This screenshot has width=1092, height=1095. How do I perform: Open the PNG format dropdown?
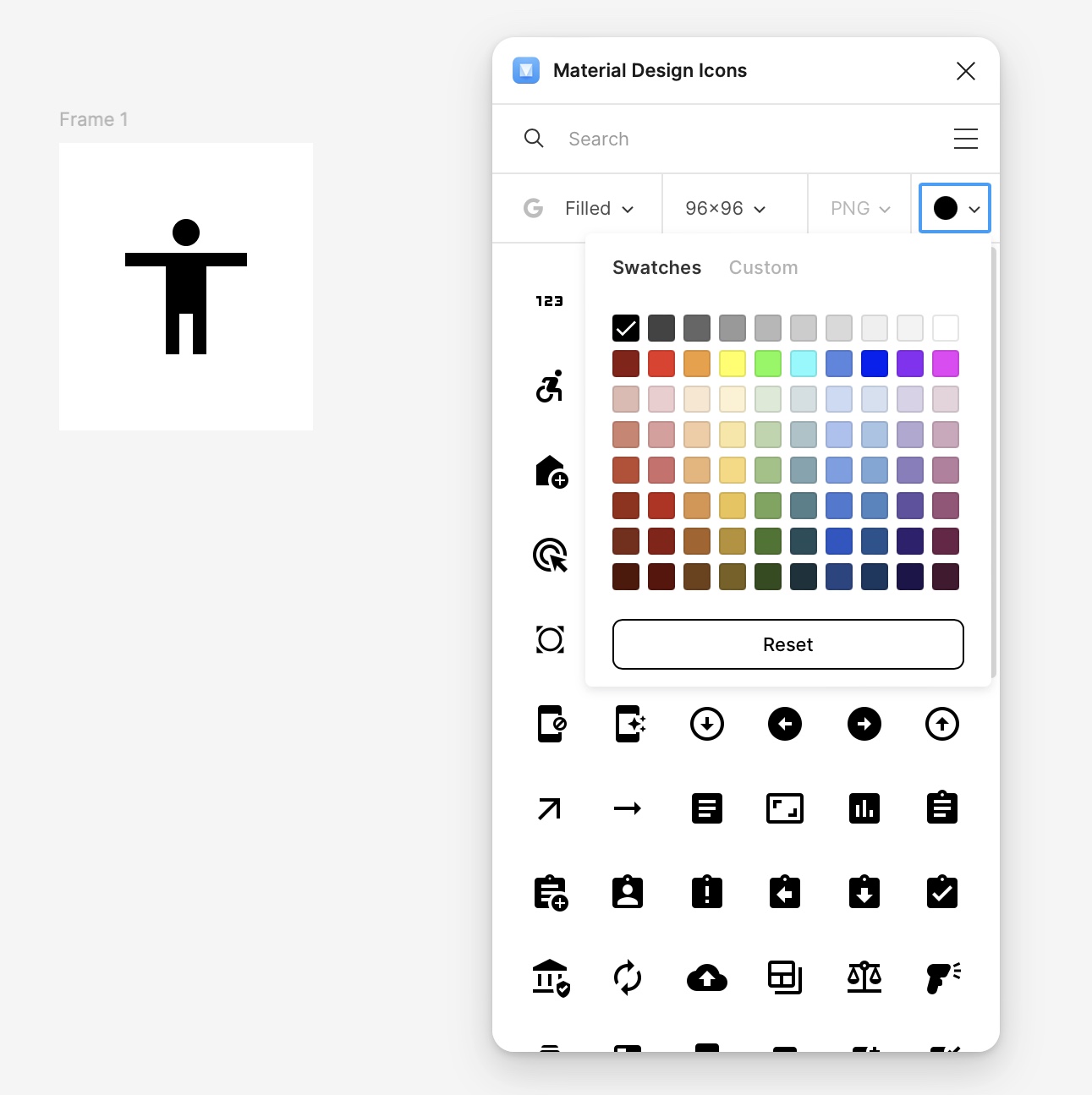coord(860,208)
